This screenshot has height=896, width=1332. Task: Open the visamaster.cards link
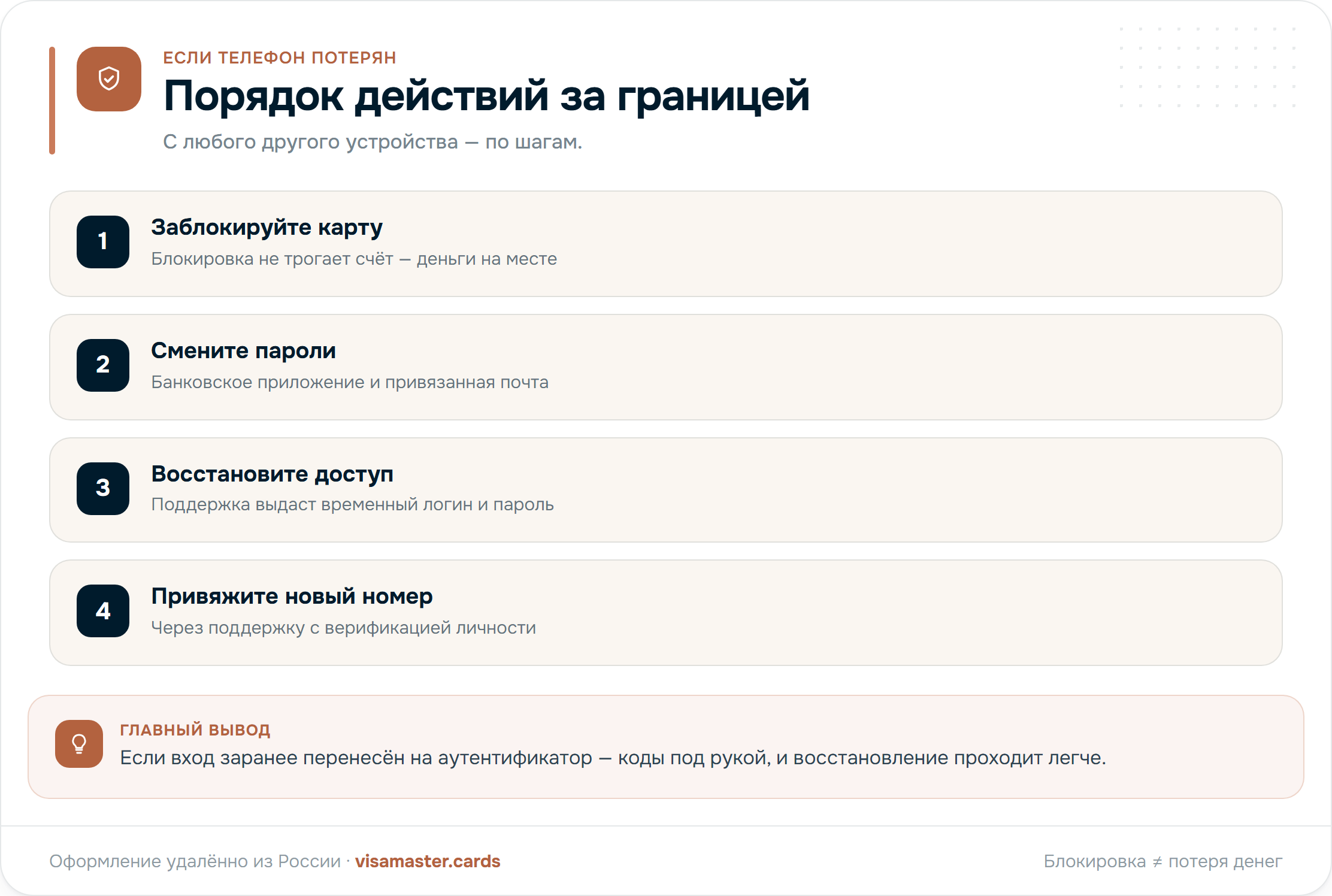pyautogui.click(x=428, y=861)
